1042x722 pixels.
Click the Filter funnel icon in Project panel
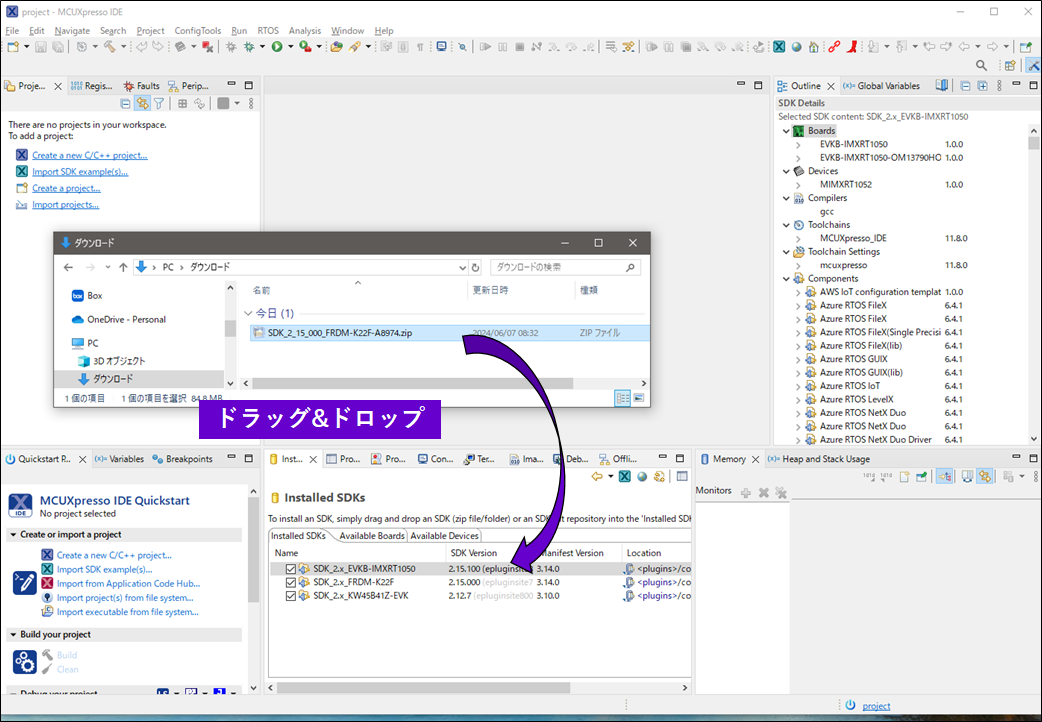pos(158,103)
